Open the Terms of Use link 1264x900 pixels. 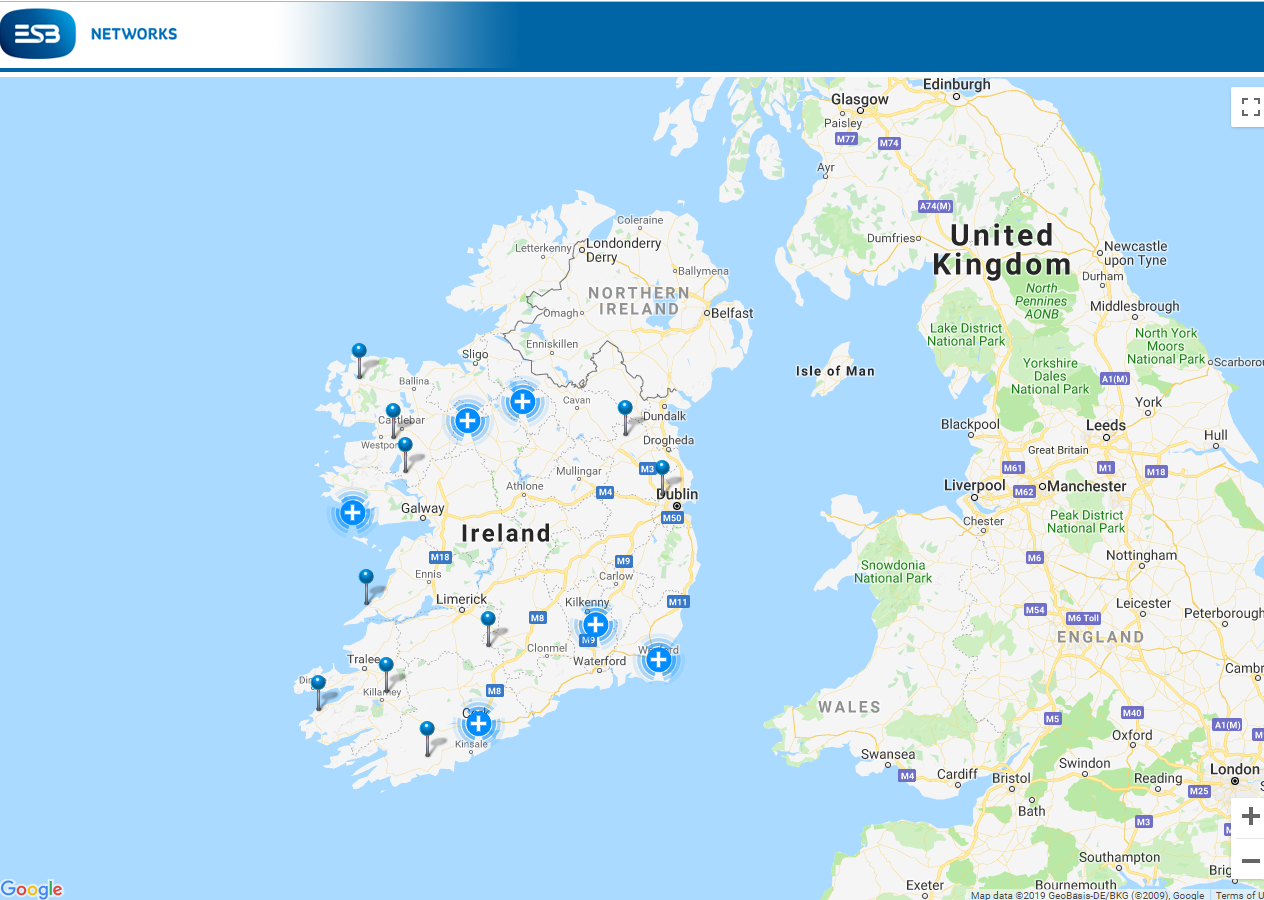click(1239, 895)
